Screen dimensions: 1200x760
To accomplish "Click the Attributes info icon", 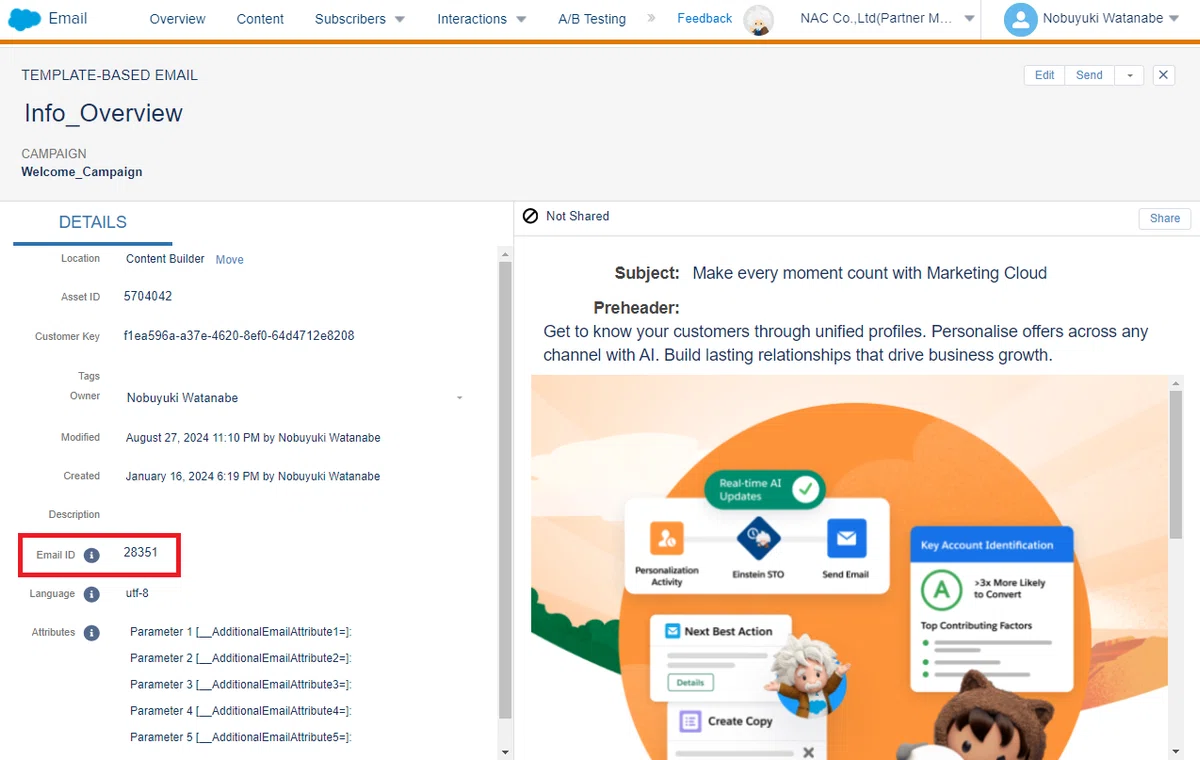I will 92,633.
